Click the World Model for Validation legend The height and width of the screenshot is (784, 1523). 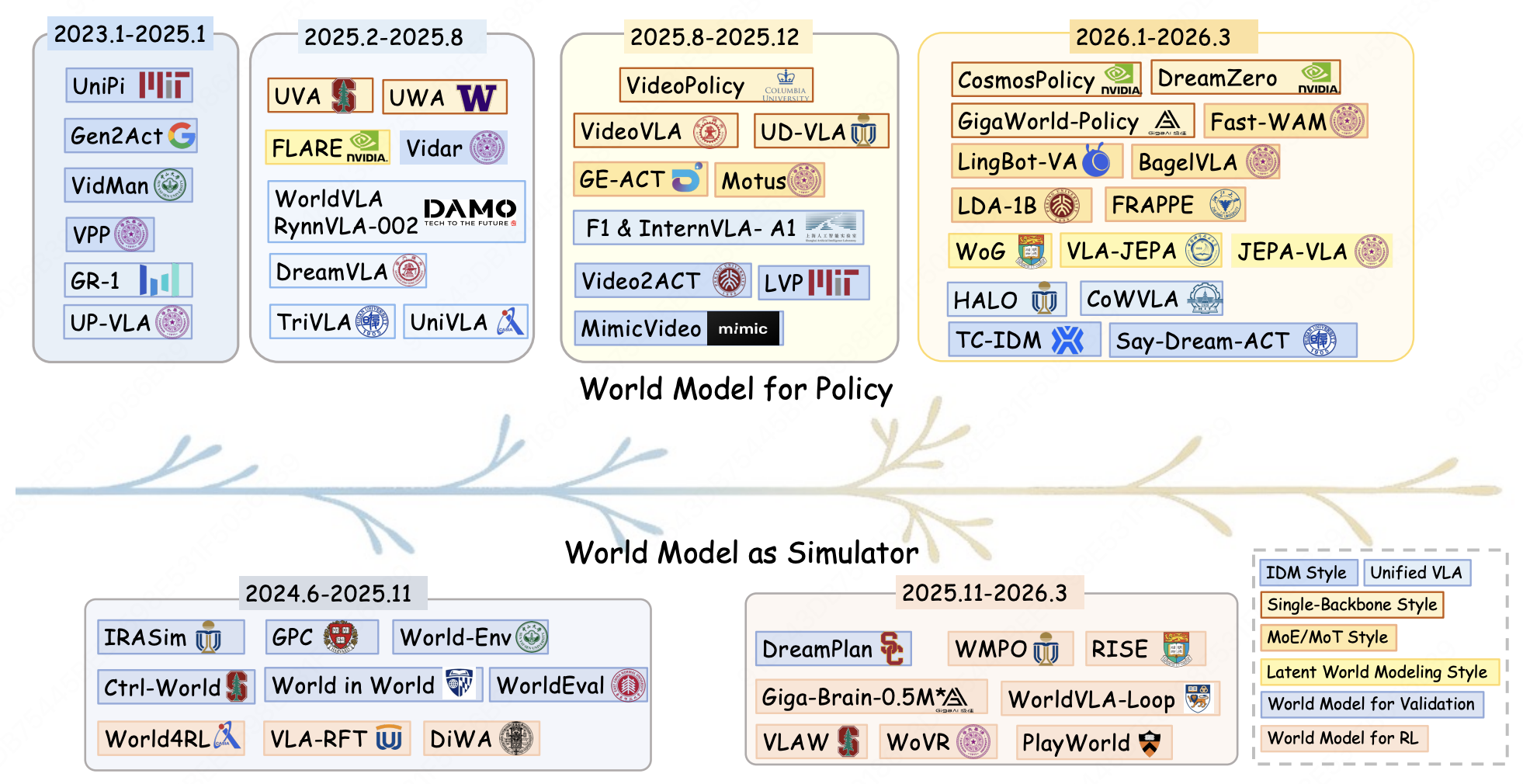pyautogui.click(x=1372, y=704)
